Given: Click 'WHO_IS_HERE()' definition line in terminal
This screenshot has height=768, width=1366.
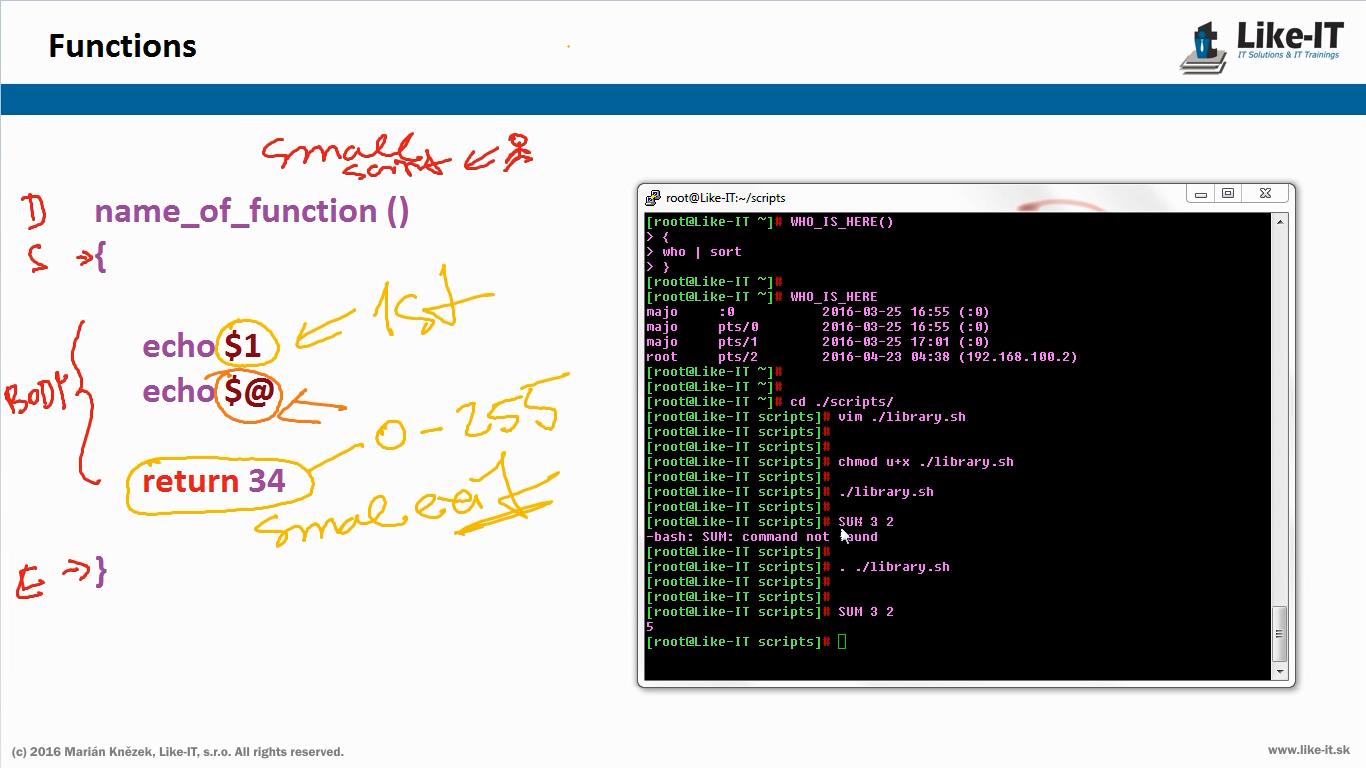Looking at the screenshot, I should coord(770,222).
